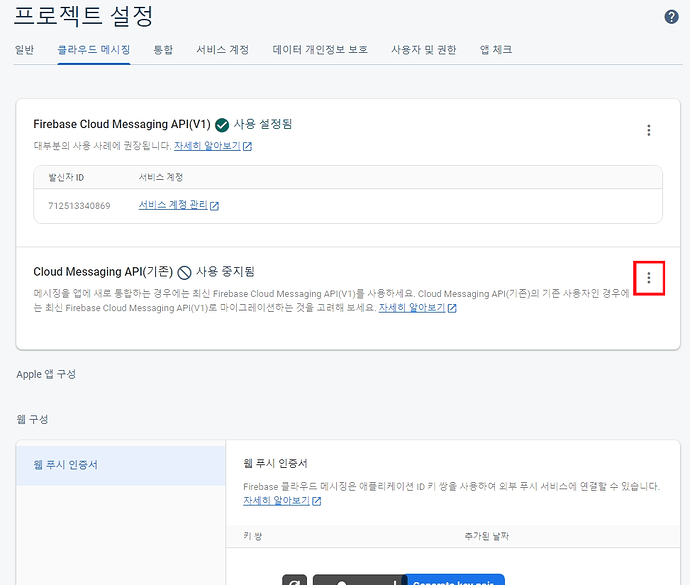The height and width of the screenshot is (585, 690).
Task: Follow the 서비스 계정 관리 link
Action: point(173,205)
